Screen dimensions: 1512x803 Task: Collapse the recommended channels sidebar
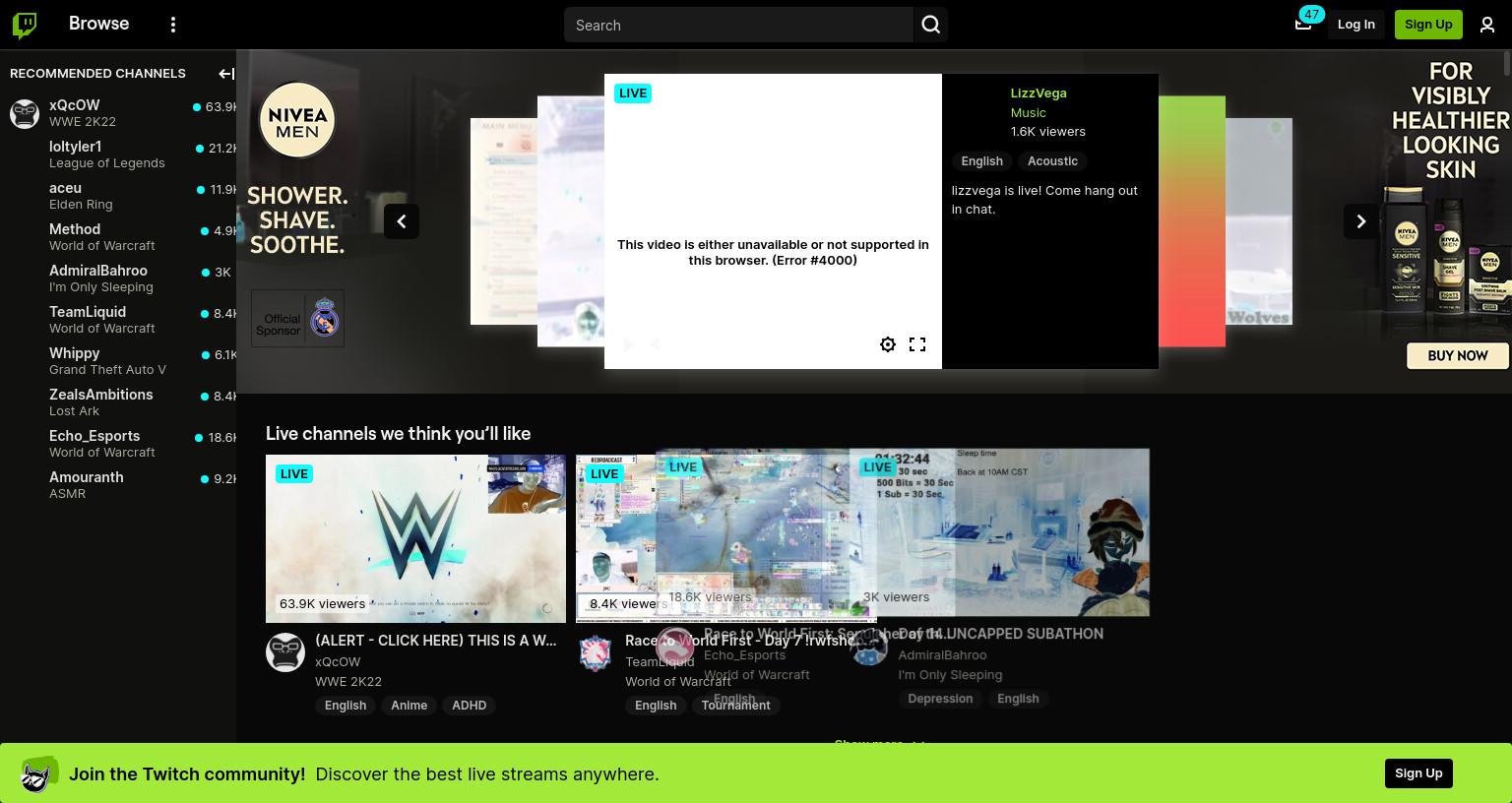coord(225,73)
